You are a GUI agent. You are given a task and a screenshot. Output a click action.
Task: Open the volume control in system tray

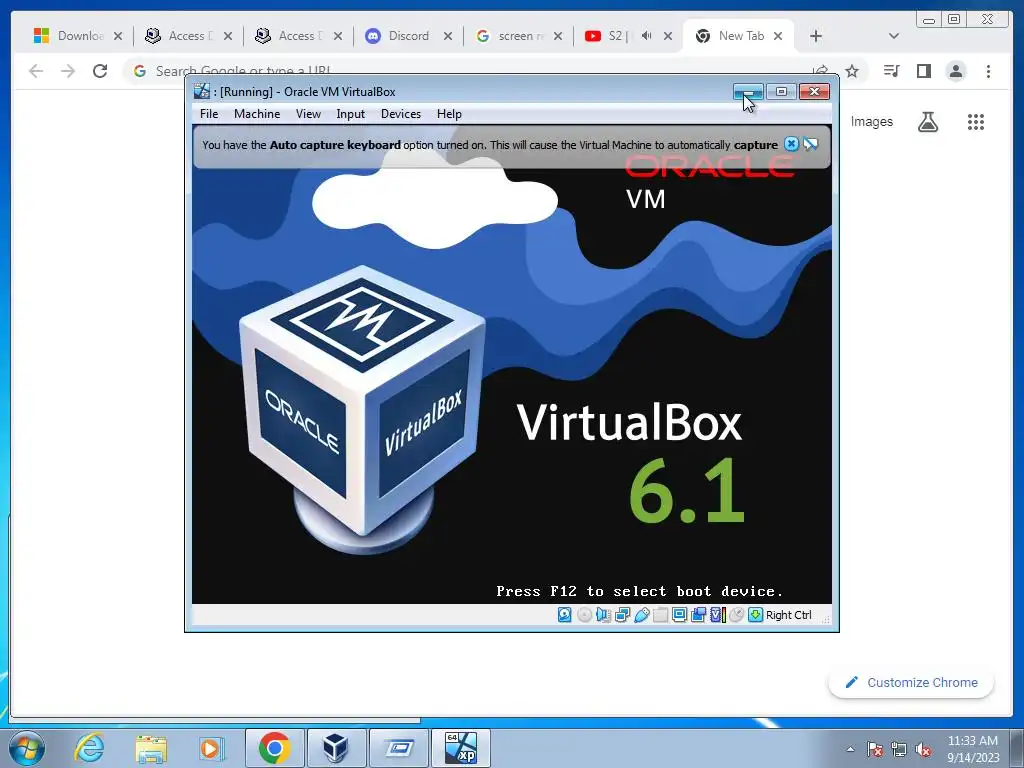[x=923, y=749]
